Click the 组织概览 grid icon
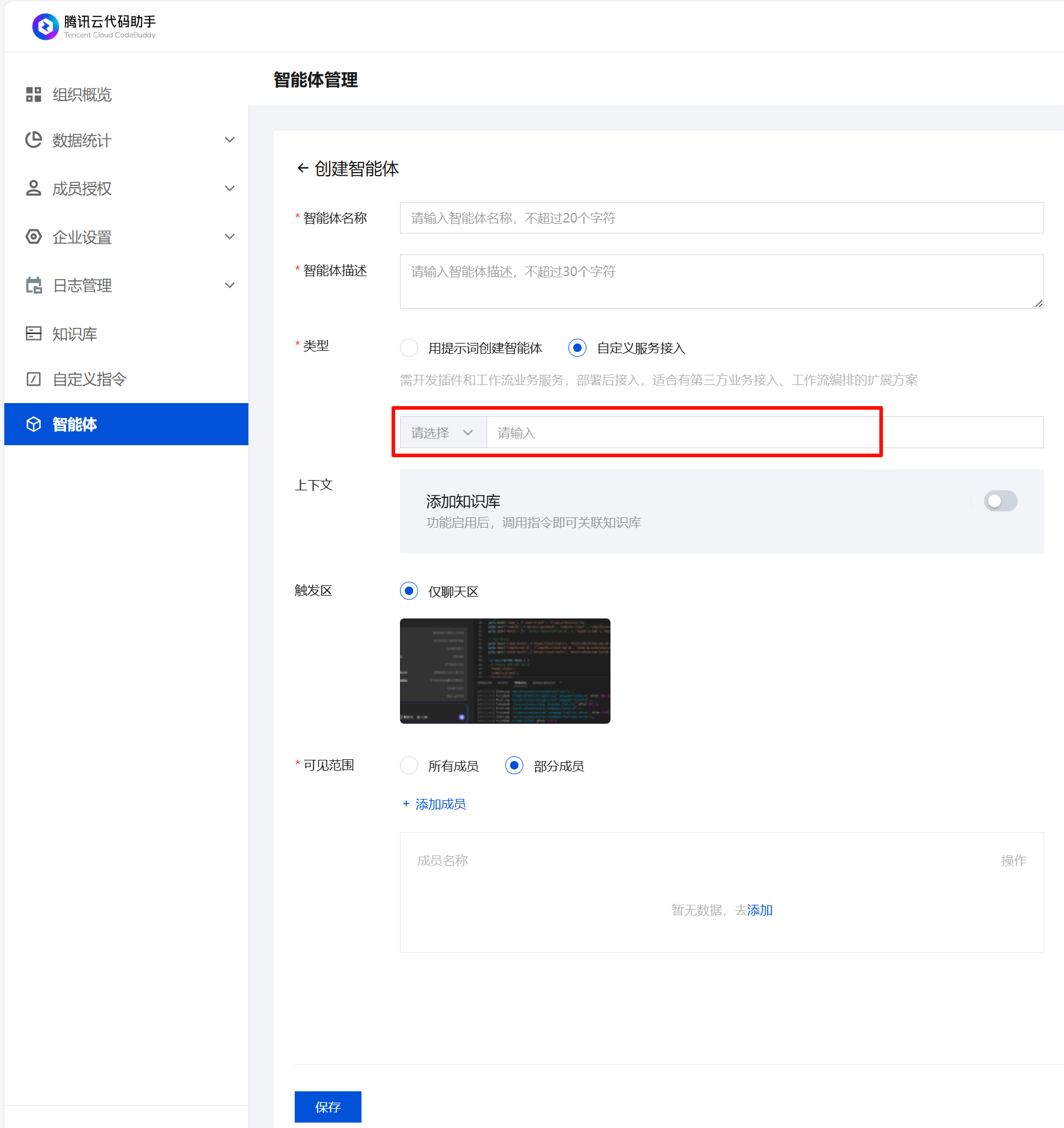This screenshot has height=1128, width=1064. click(34, 94)
